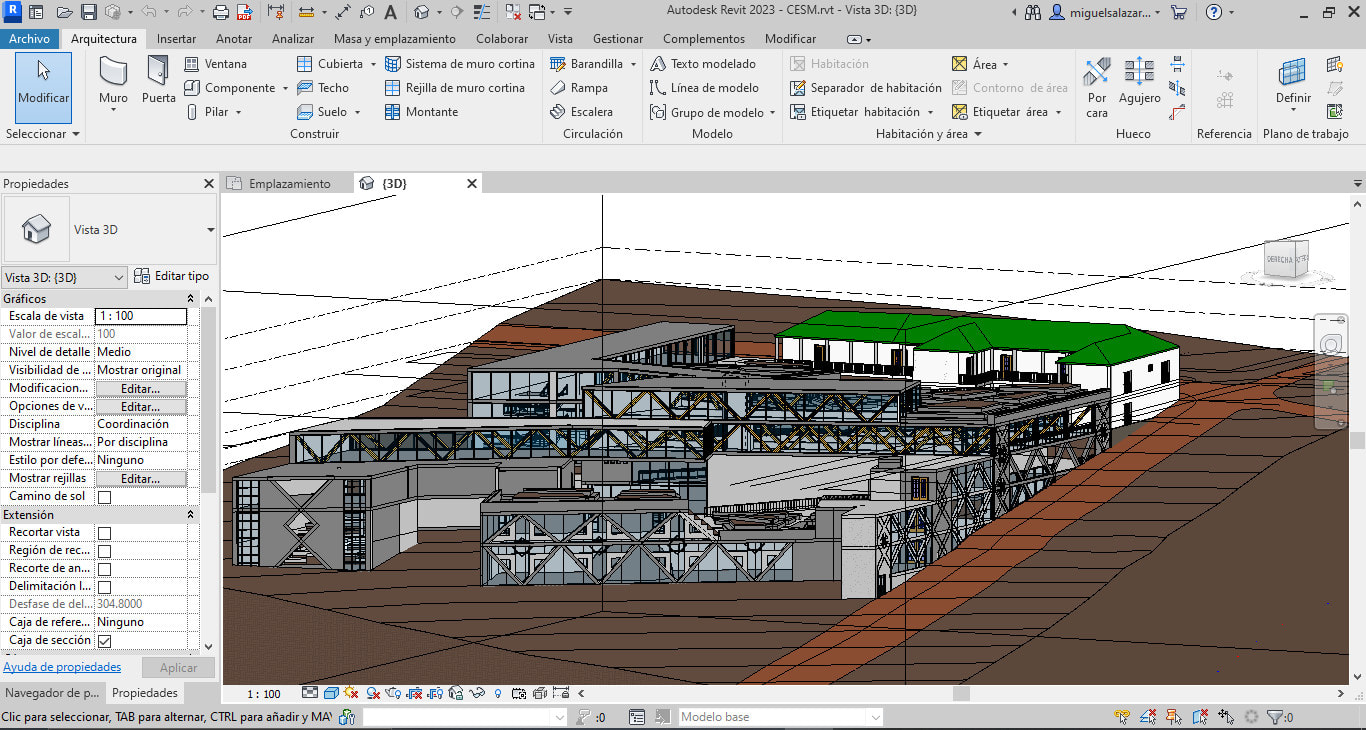
Task: Toggle Camino de sol checkbox
Action: (104, 497)
